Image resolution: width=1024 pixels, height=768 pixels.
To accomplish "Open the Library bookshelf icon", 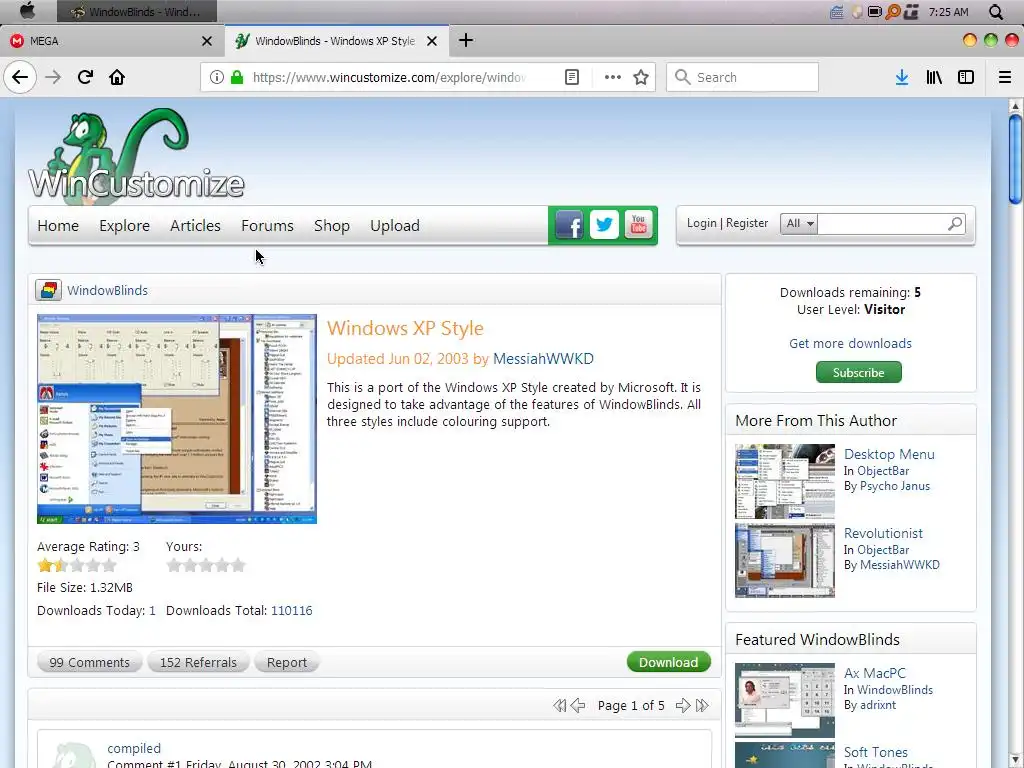I will point(934,77).
